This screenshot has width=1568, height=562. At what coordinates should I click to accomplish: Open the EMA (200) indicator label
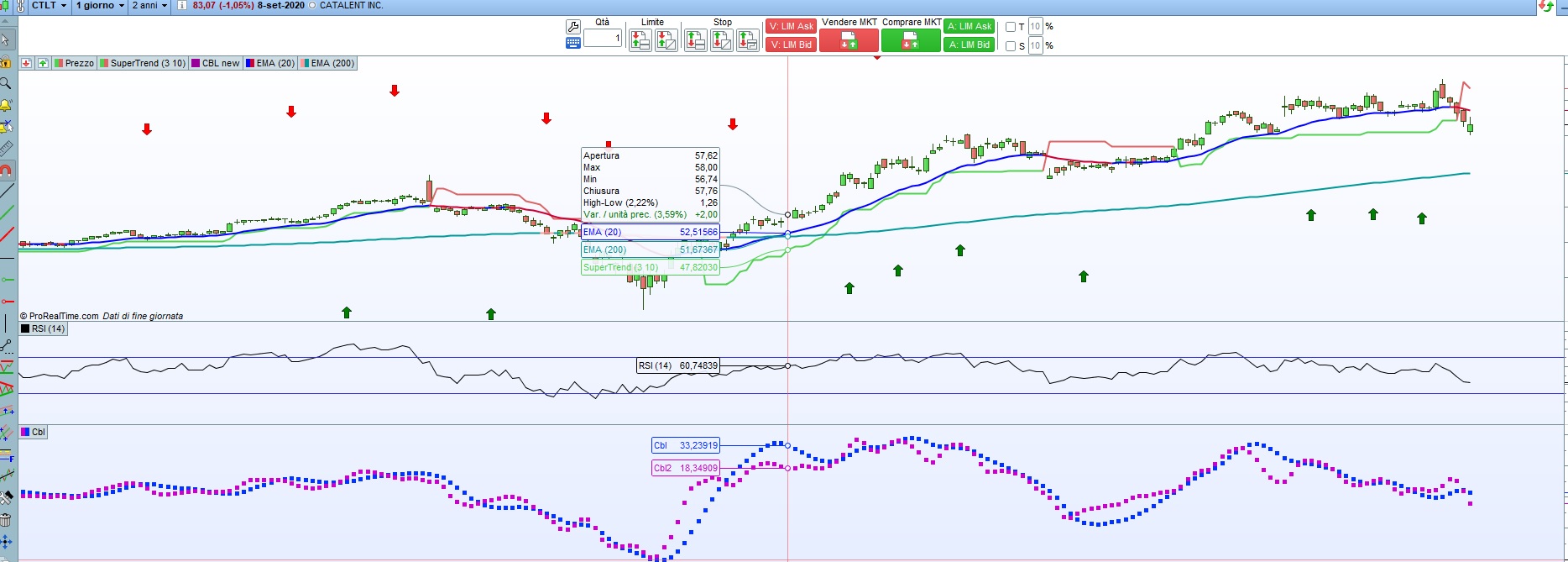328,63
